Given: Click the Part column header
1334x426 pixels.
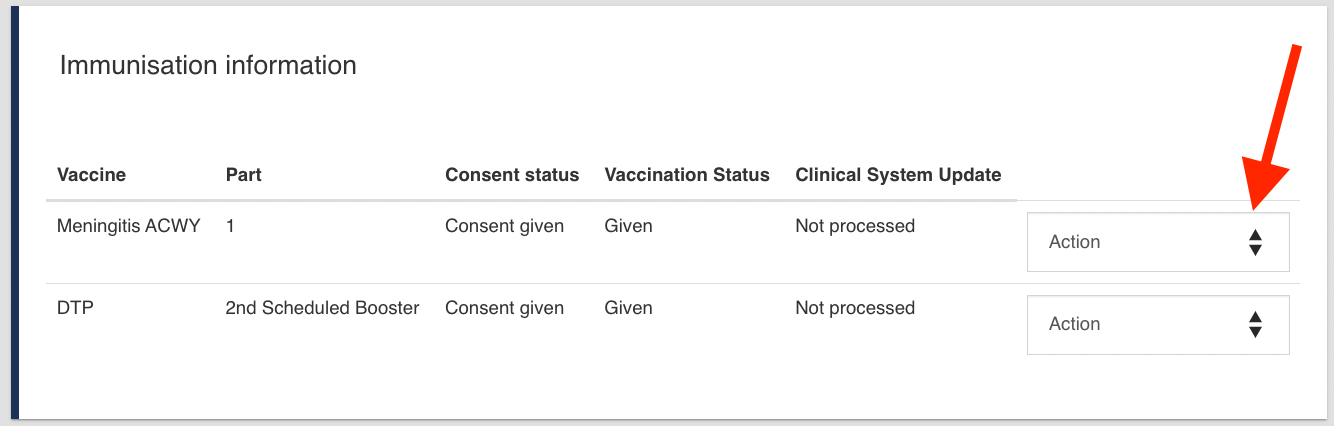Looking at the screenshot, I should click(243, 175).
